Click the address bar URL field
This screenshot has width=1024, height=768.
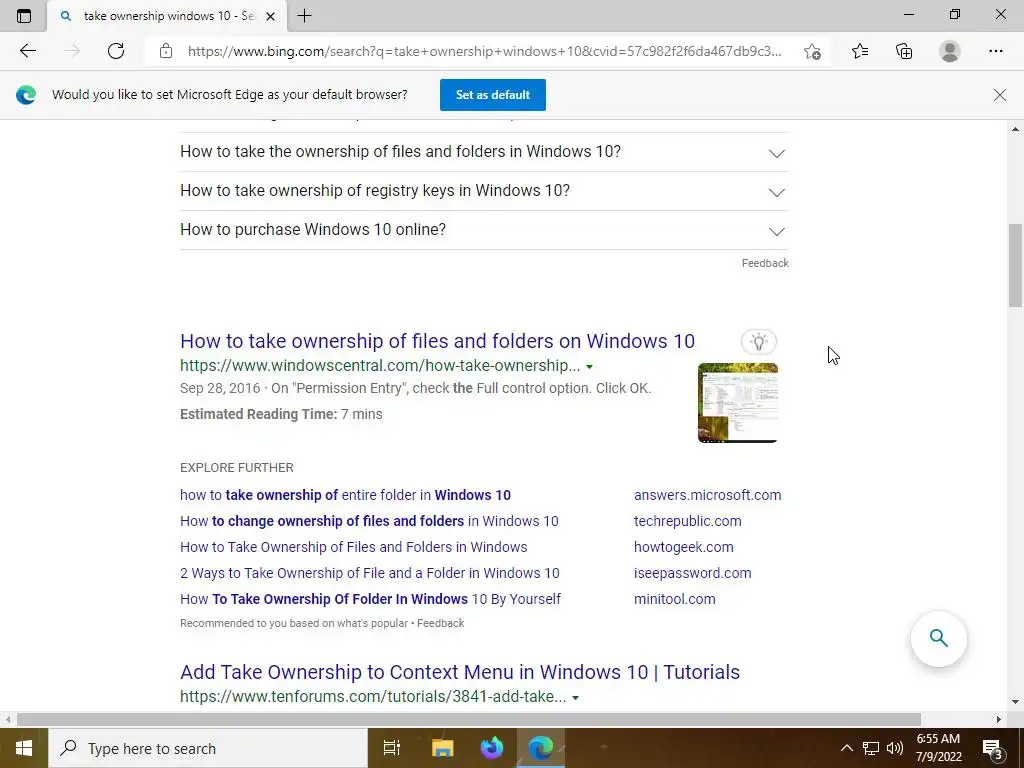point(484,51)
